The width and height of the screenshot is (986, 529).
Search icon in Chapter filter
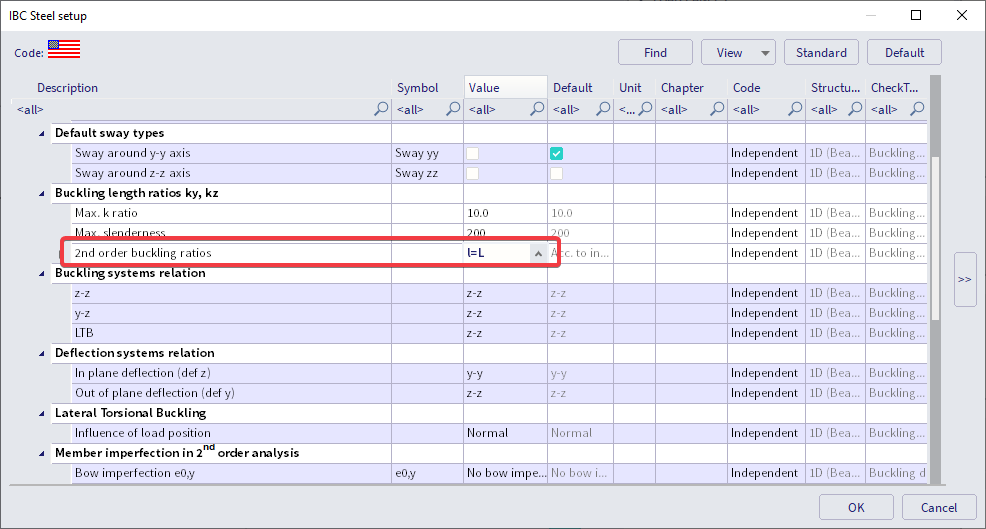(x=717, y=109)
